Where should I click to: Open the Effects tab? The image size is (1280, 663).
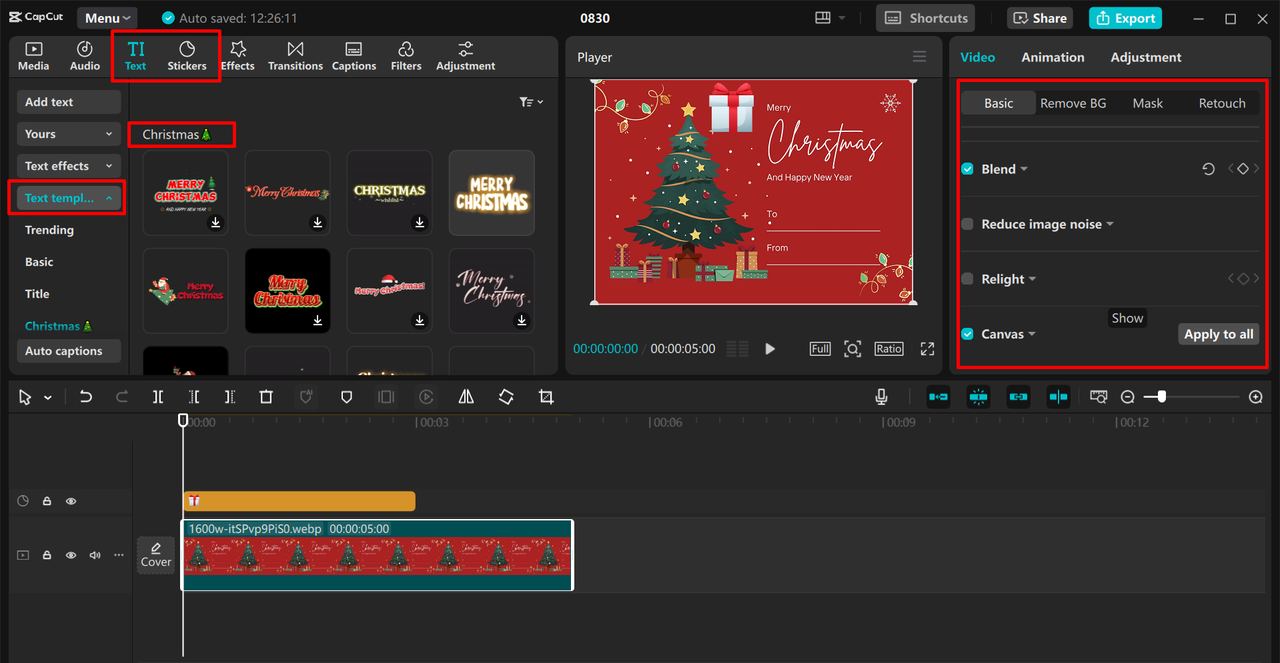(238, 57)
